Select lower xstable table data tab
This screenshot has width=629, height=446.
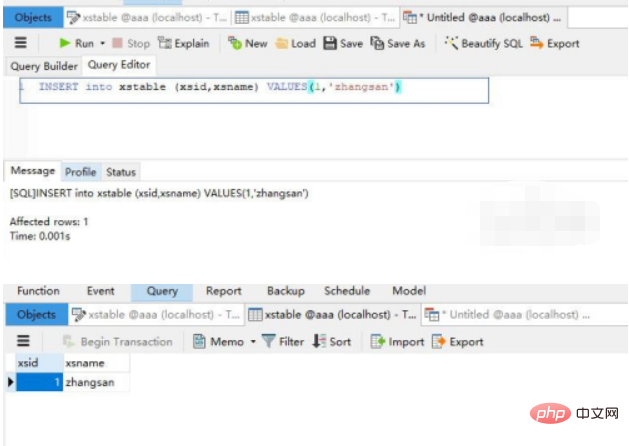pos(333,315)
